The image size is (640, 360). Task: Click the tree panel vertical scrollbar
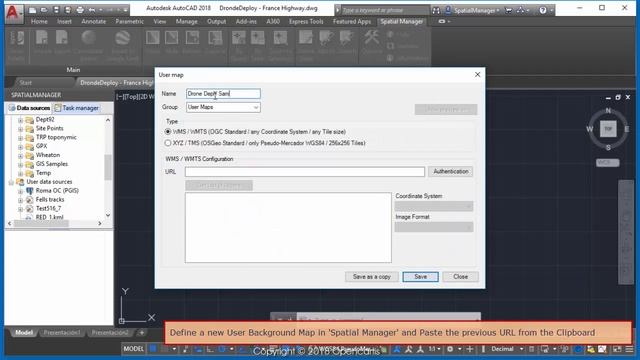pyautogui.click(x=108, y=167)
